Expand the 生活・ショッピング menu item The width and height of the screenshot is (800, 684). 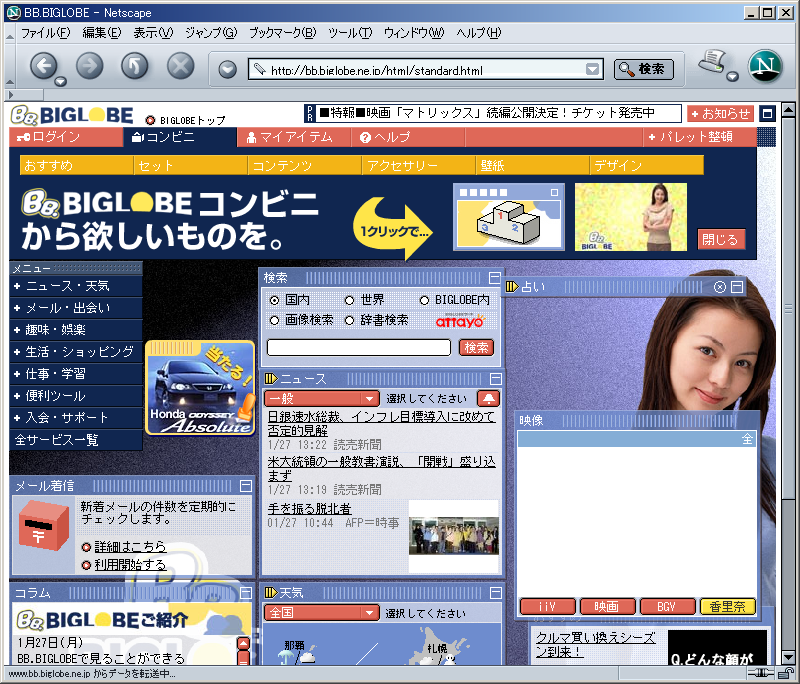click(x=76, y=352)
